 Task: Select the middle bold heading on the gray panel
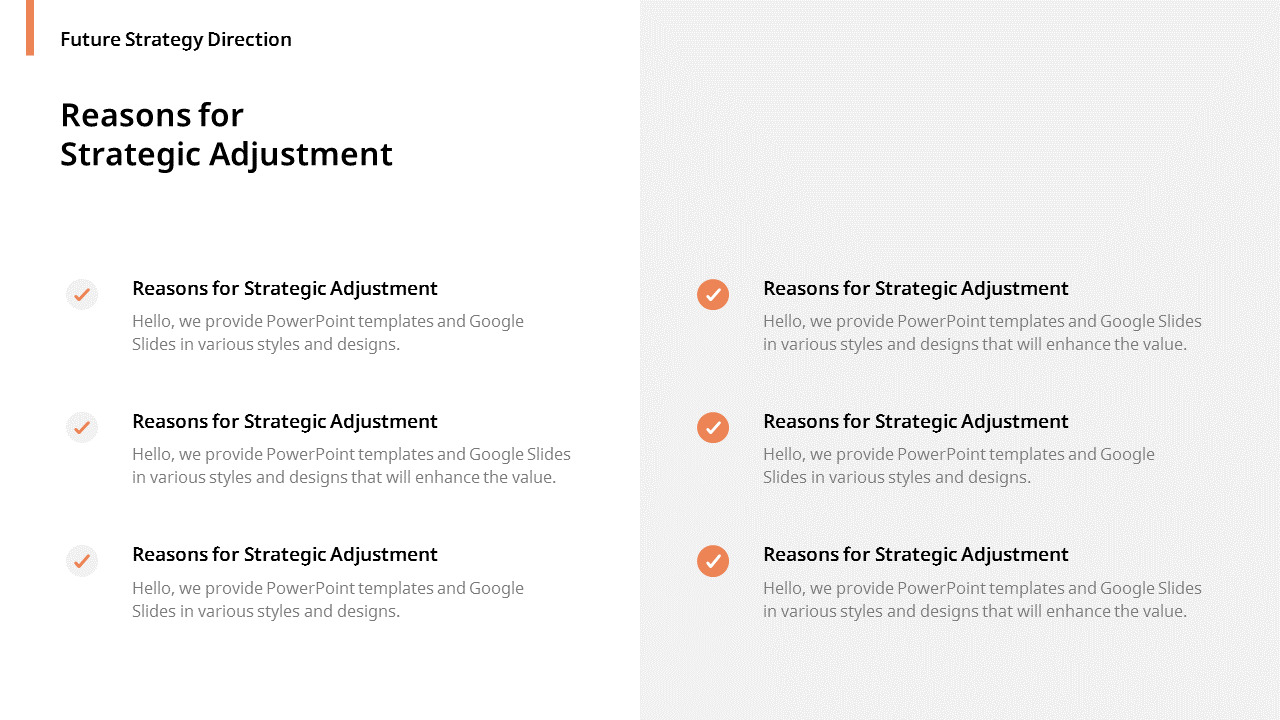pyautogui.click(x=916, y=421)
